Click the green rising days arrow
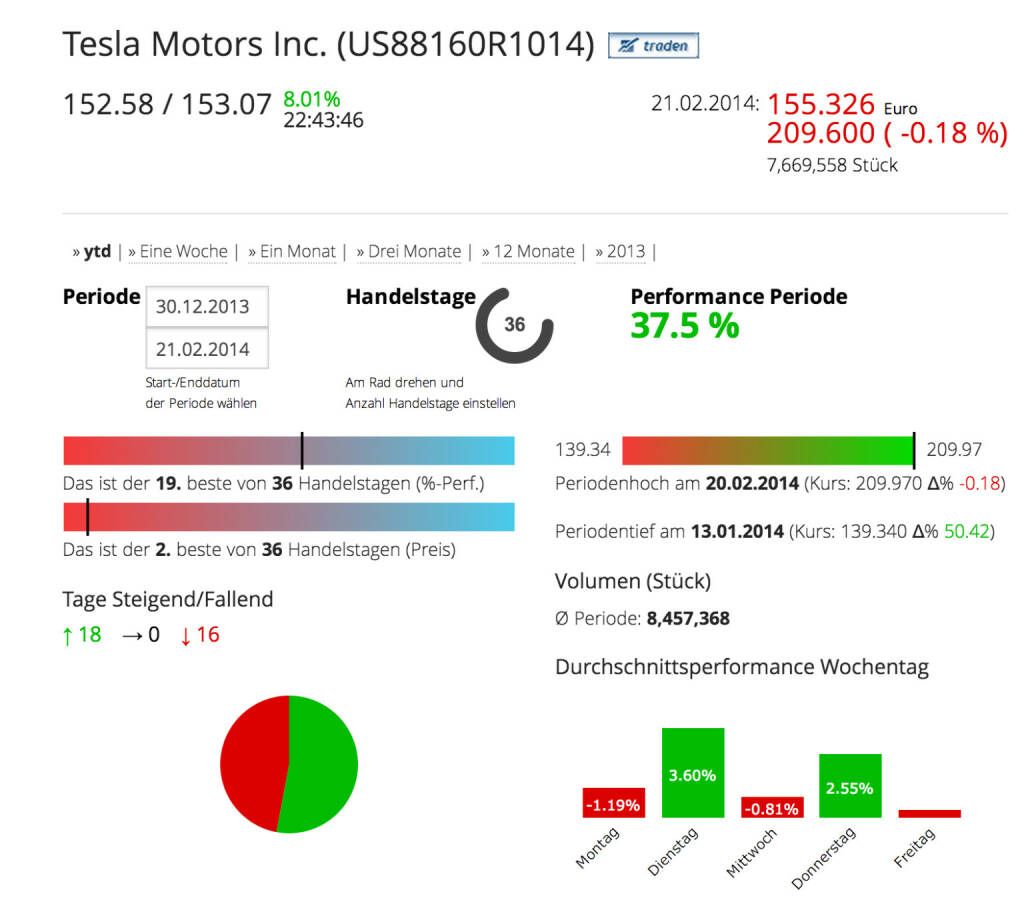 pyautogui.click(x=68, y=635)
